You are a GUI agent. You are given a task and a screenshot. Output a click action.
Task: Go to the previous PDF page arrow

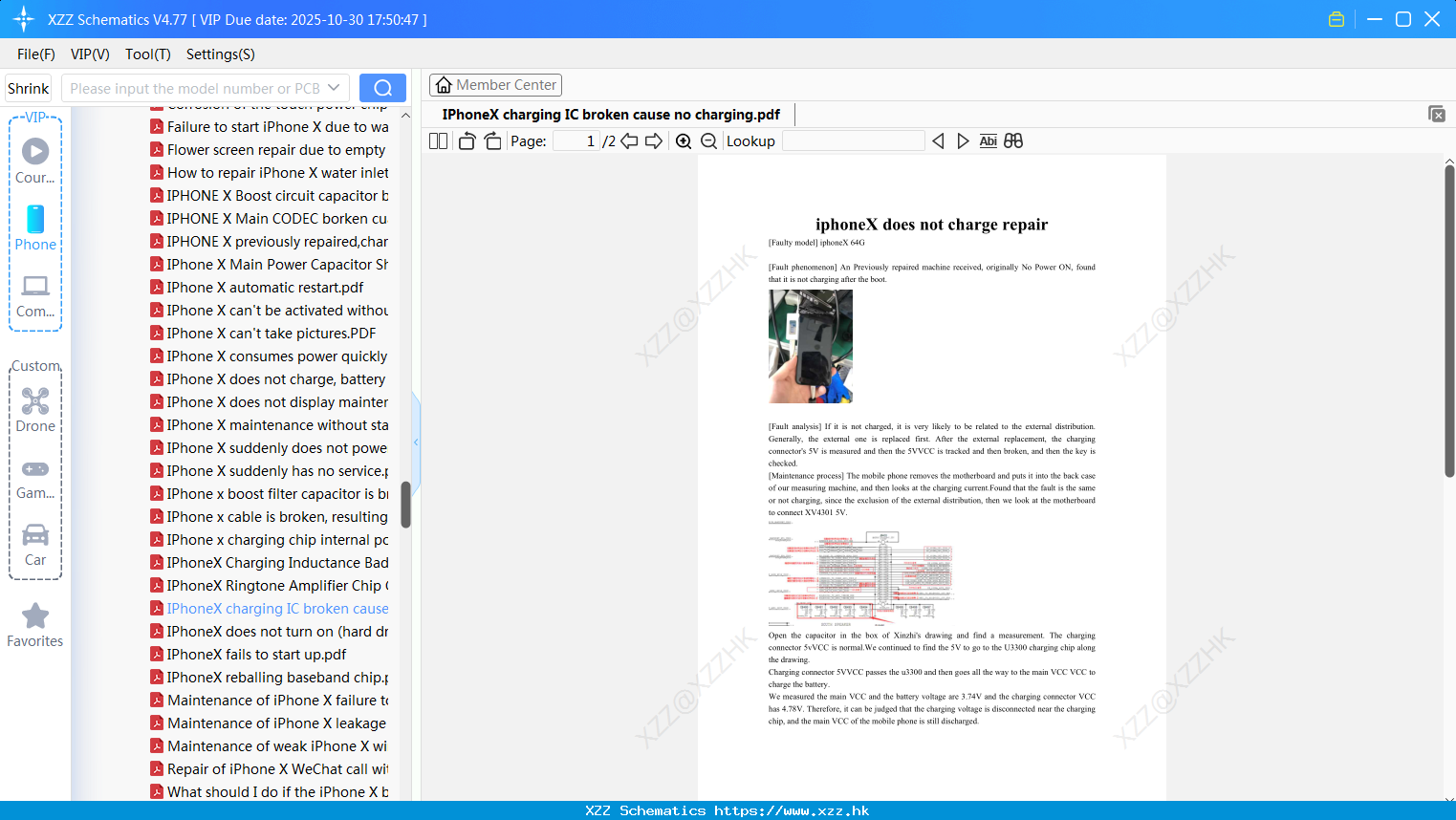point(629,141)
